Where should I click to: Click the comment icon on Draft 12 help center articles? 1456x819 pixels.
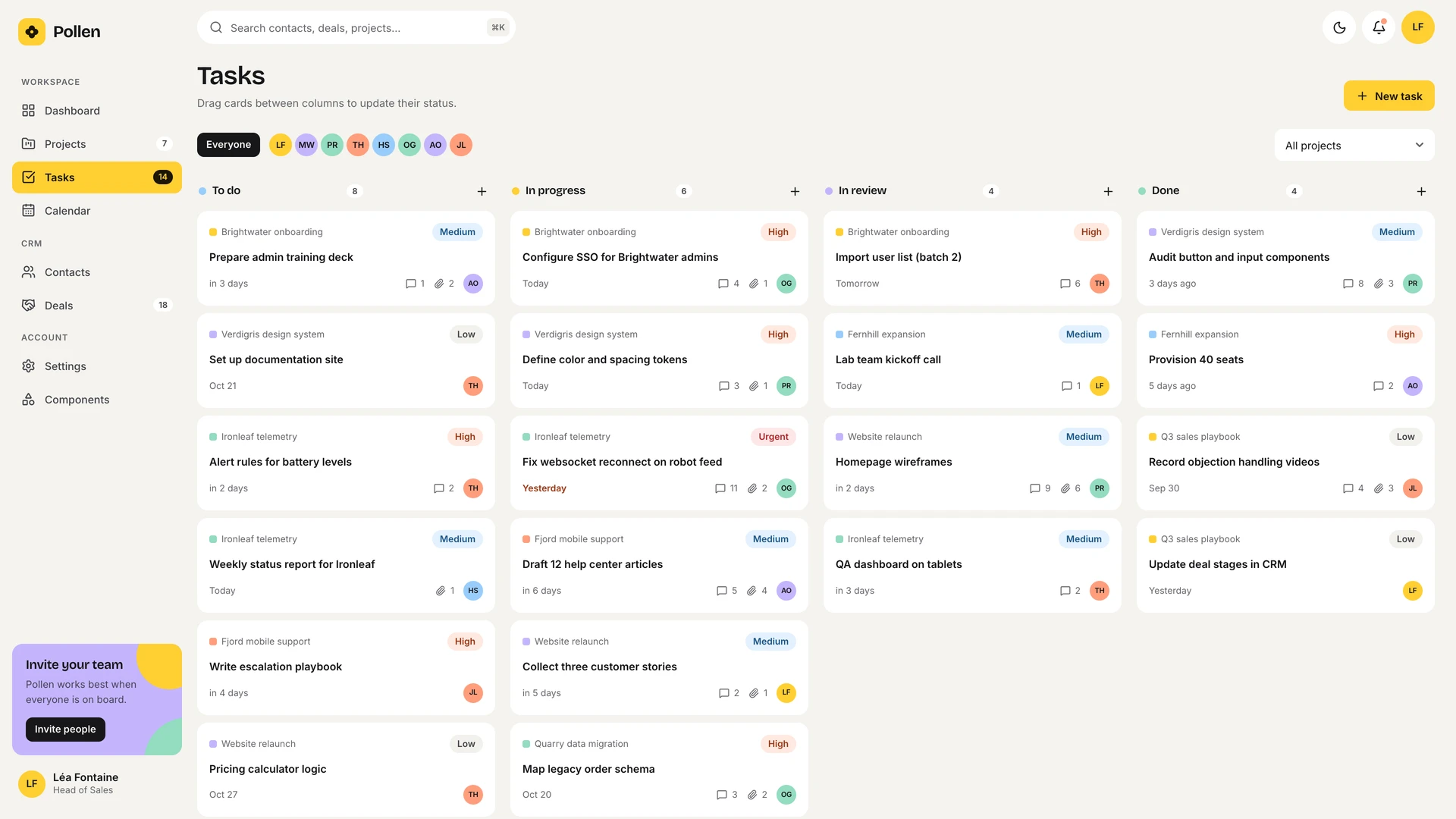(722, 591)
